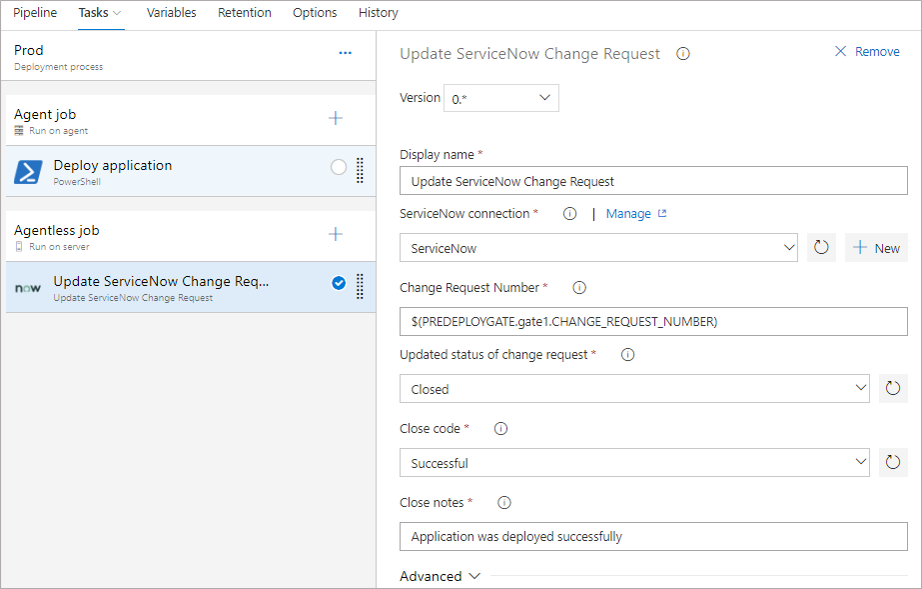This screenshot has width=922, height=589.
Task: Open the Manage connection link
Action: (x=636, y=214)
